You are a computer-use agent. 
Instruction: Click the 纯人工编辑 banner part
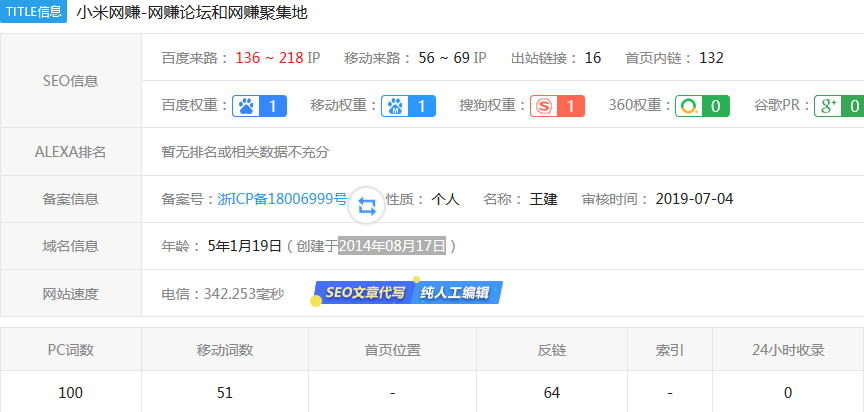(457, 292)
